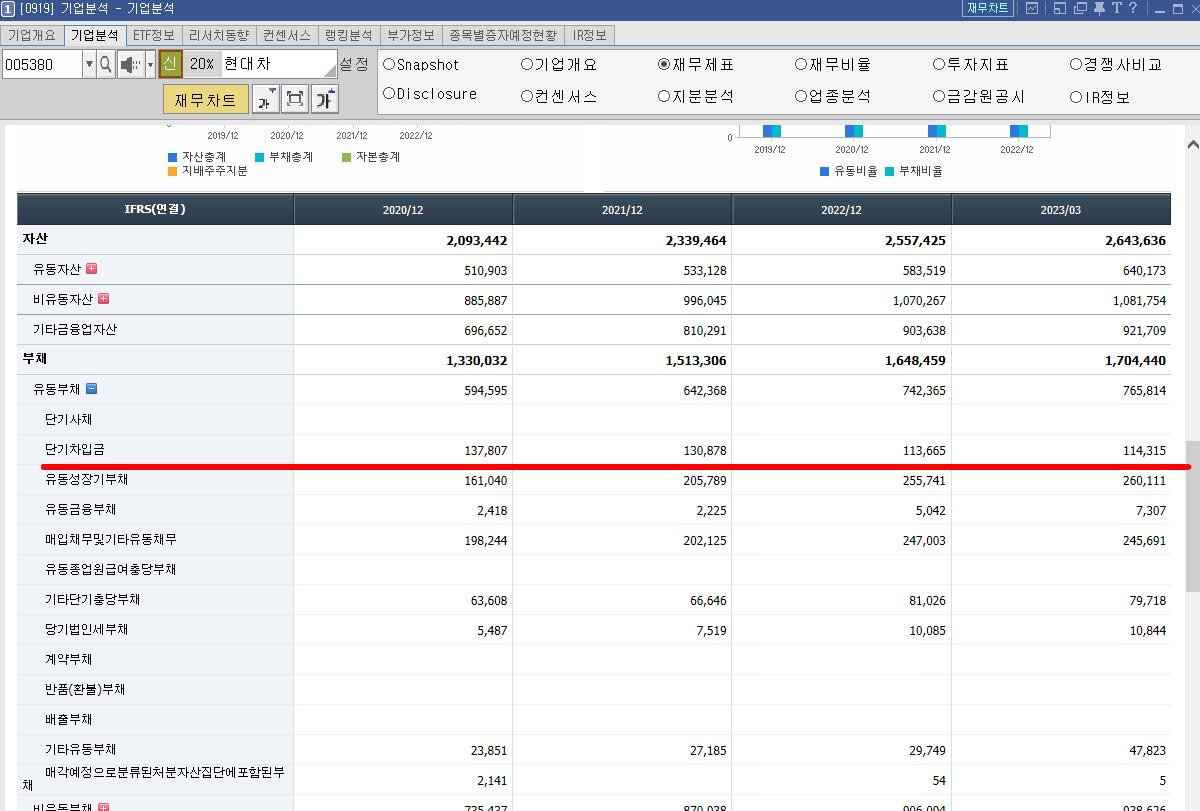Viewport: 1200px width, 811px height.
Task: Switch to the 기업개요 tab
Action: (x=32, y=35)
